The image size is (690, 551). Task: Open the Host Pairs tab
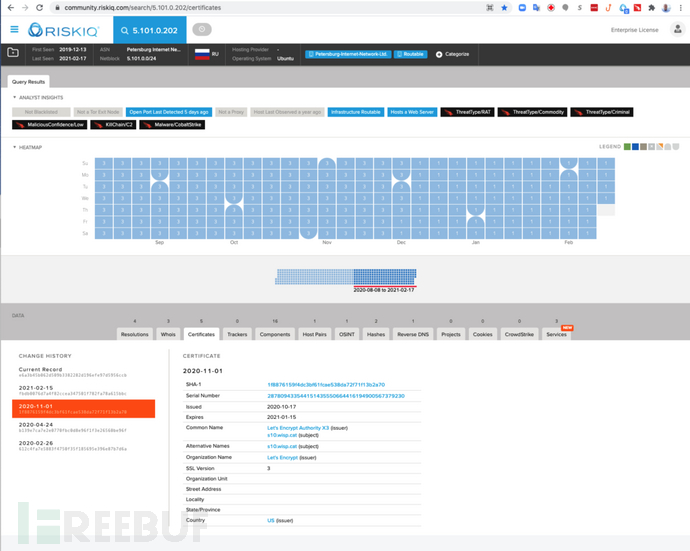tap(314, 334)
